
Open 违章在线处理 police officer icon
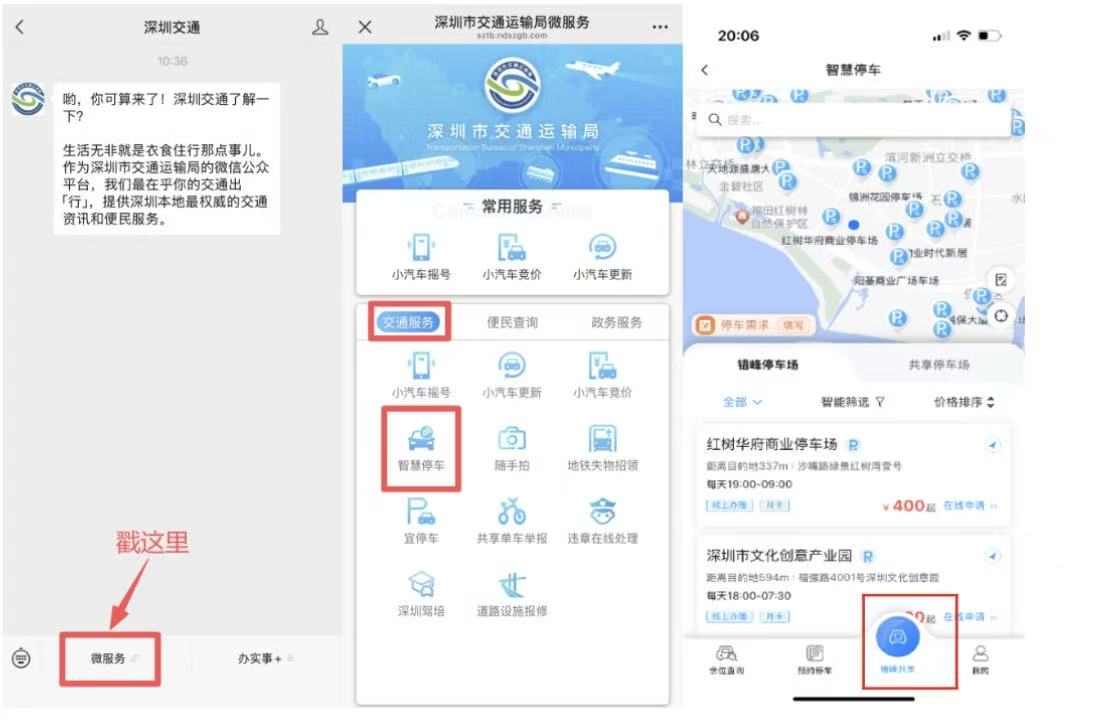tap(602, 511)
